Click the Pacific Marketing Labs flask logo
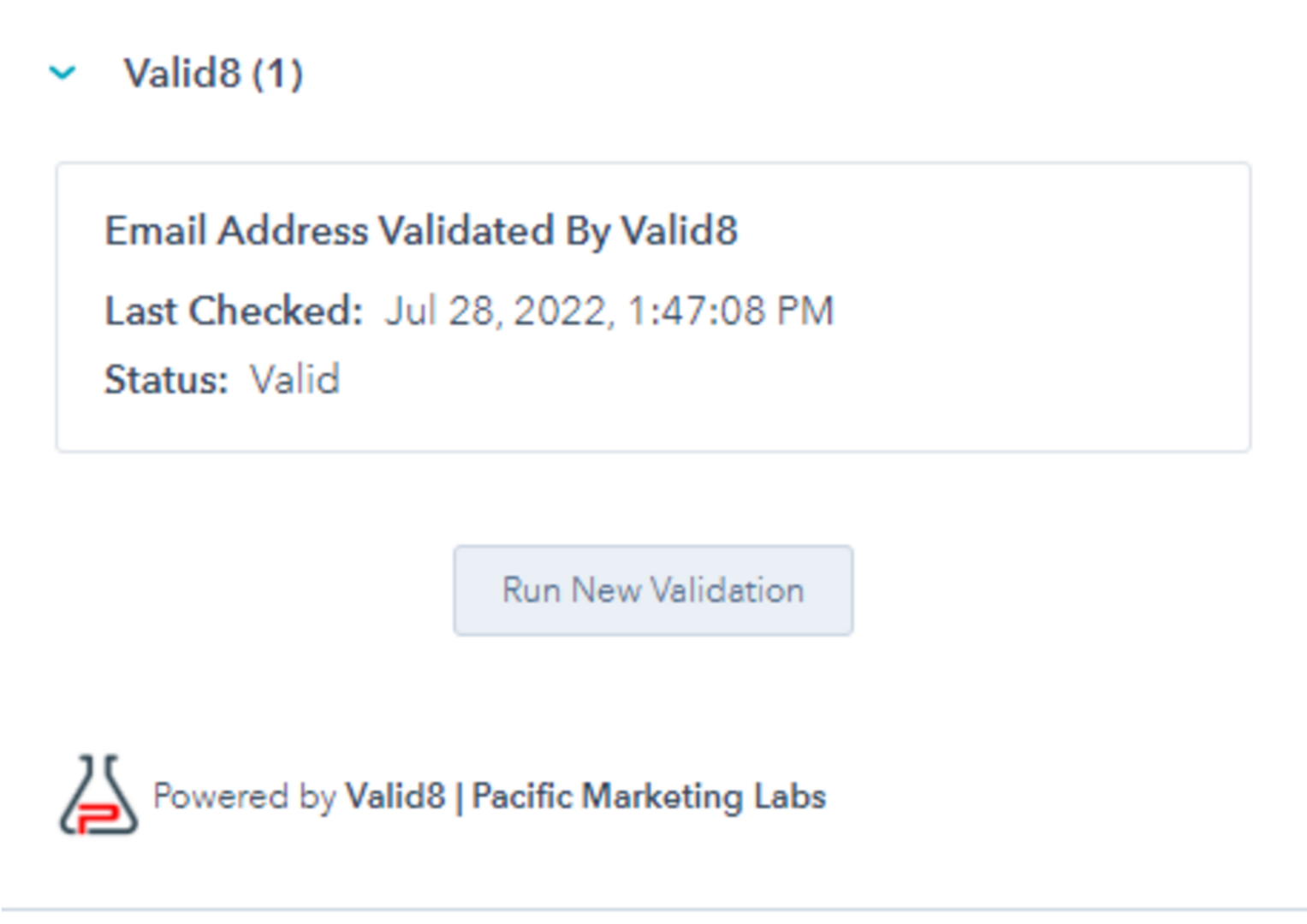The height and width of the screenshot is (924, 1307). 98,795
